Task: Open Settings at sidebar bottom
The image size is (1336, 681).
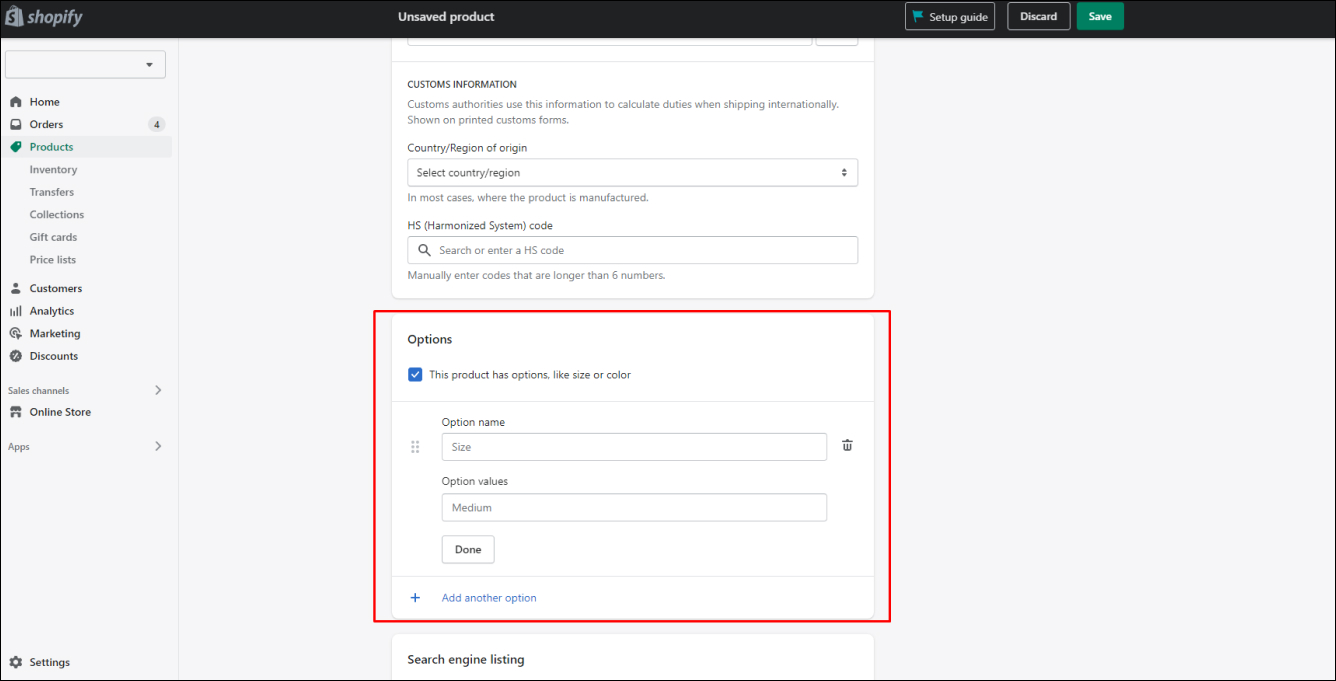Action: [x=50, y=662]
